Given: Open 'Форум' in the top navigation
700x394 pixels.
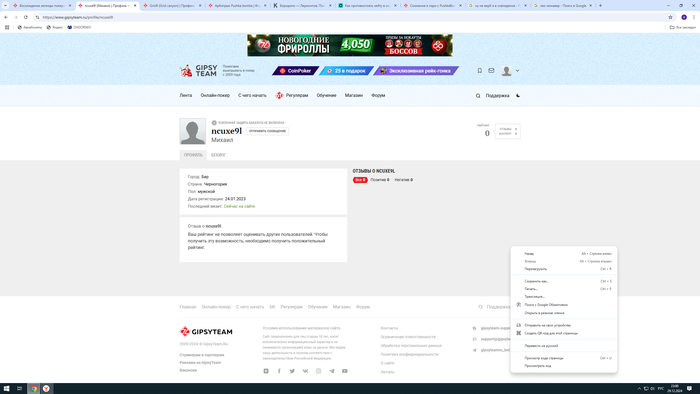Looking at the screenshot, I should 378,95.
